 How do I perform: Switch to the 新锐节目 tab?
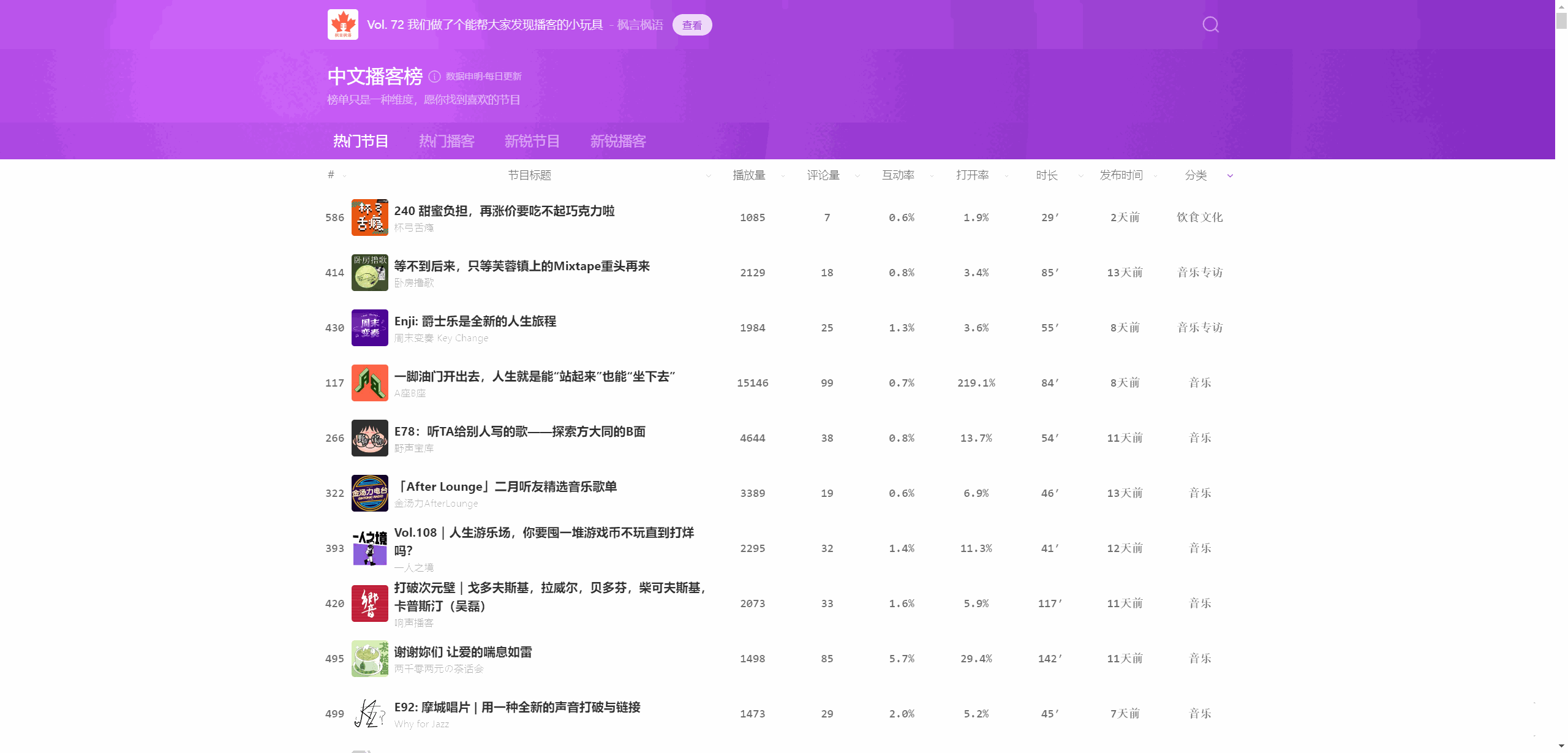pyautogui.click(x=532, y=142)
